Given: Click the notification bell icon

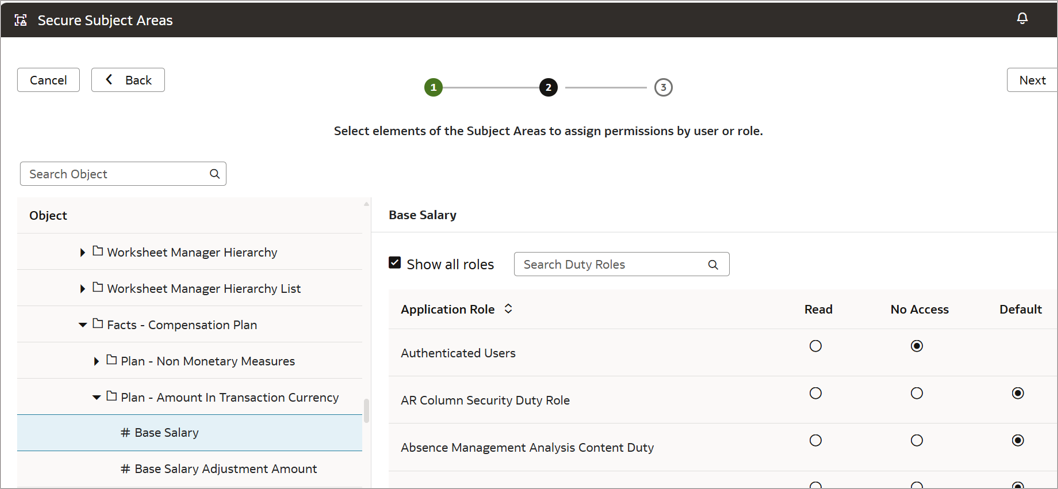Looking at the screenshot, I should 1022,19.
